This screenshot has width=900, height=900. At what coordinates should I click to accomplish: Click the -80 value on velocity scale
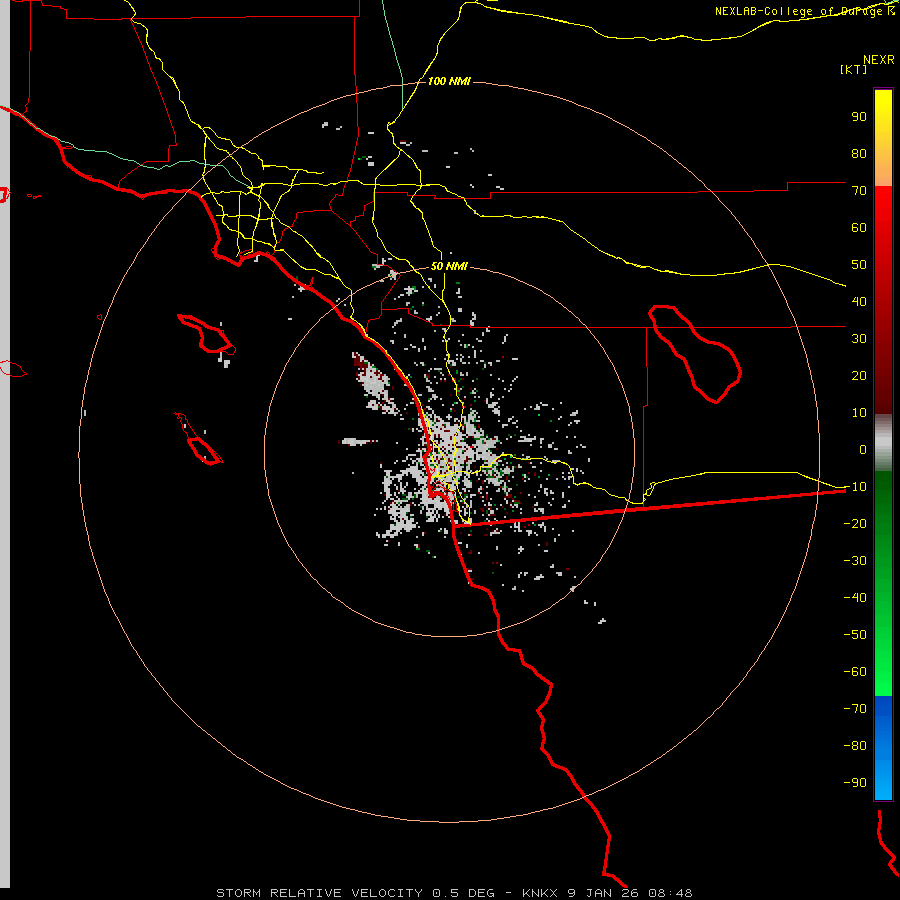coord(855,746)
